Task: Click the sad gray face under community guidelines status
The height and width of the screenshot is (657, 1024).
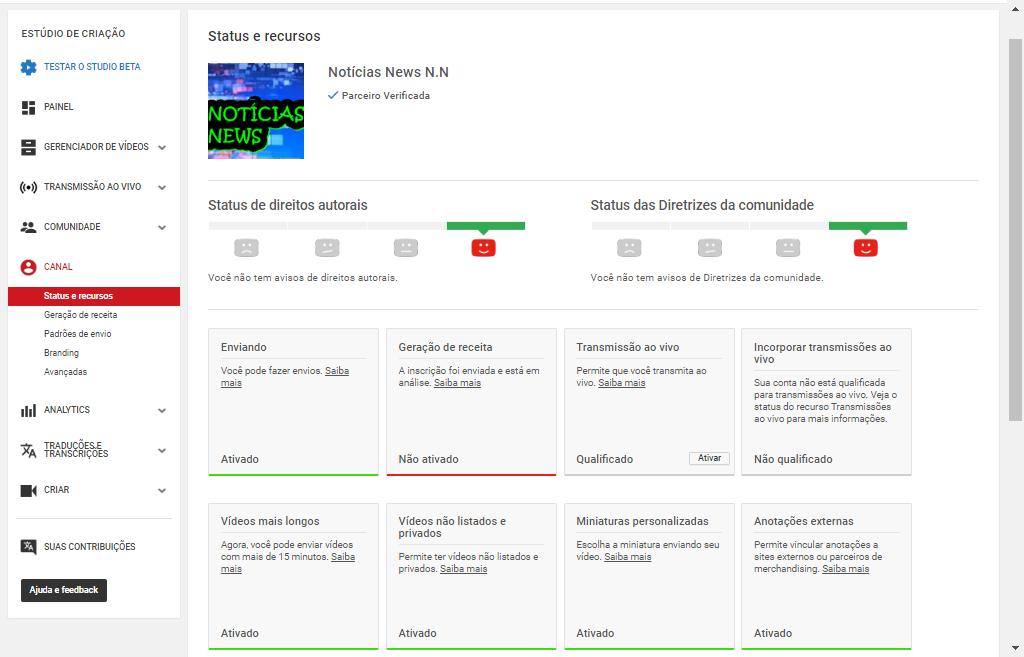Action: pos(629,248)
